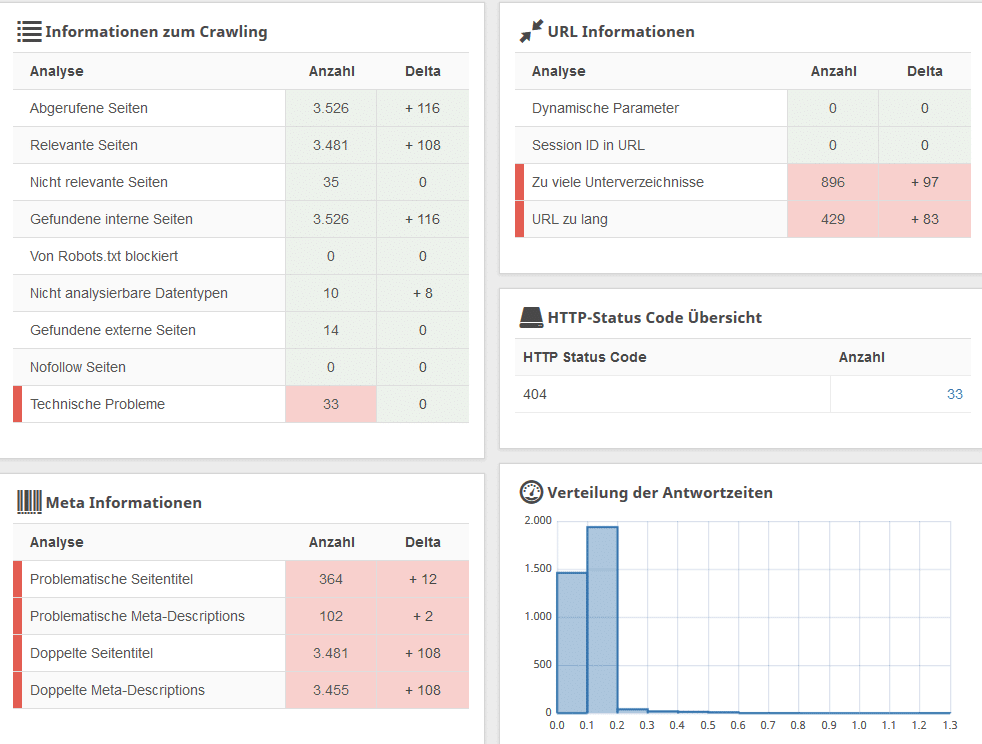The width and height of the screenshot is (982, 744).
Task: Click the Anzahl column header in the crawling table
Action: [331, 71]
